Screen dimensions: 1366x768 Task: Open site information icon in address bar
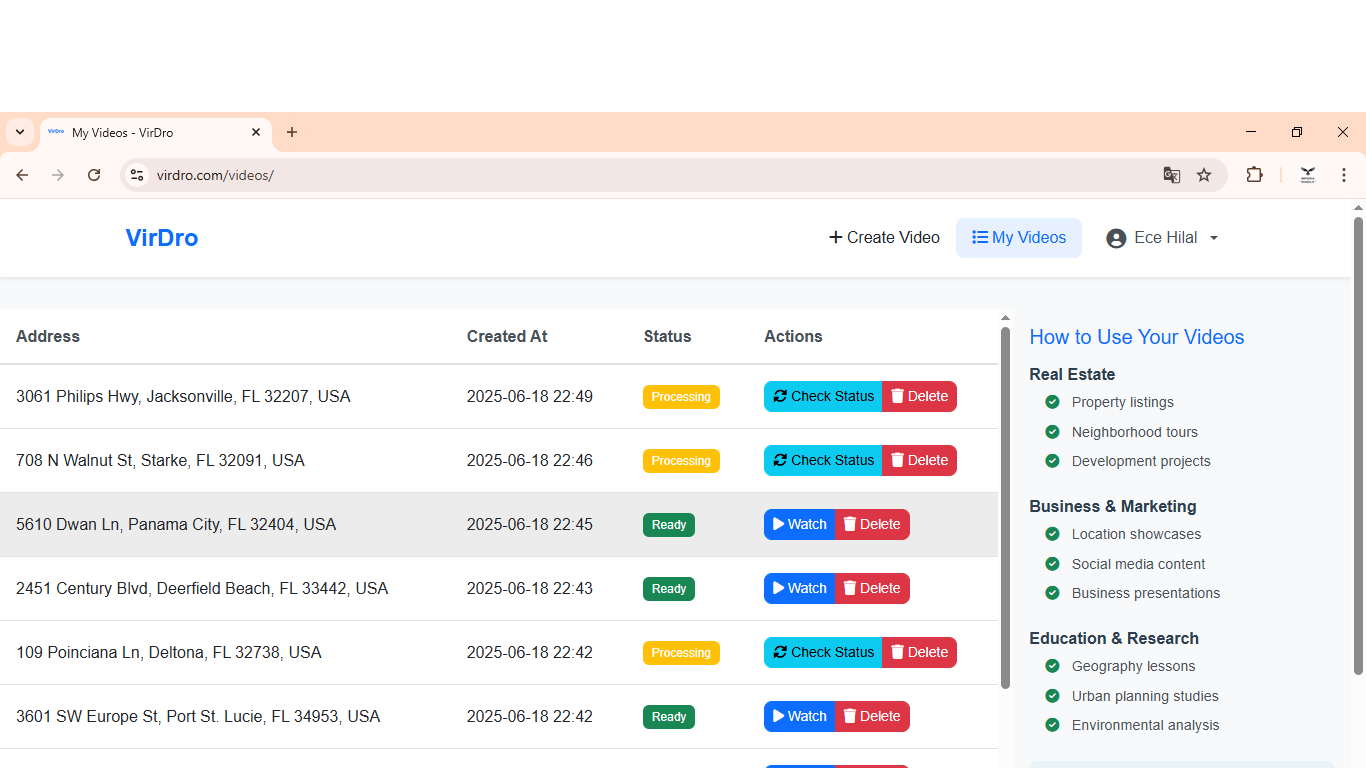pyautogui.click(x=137, y=175)
